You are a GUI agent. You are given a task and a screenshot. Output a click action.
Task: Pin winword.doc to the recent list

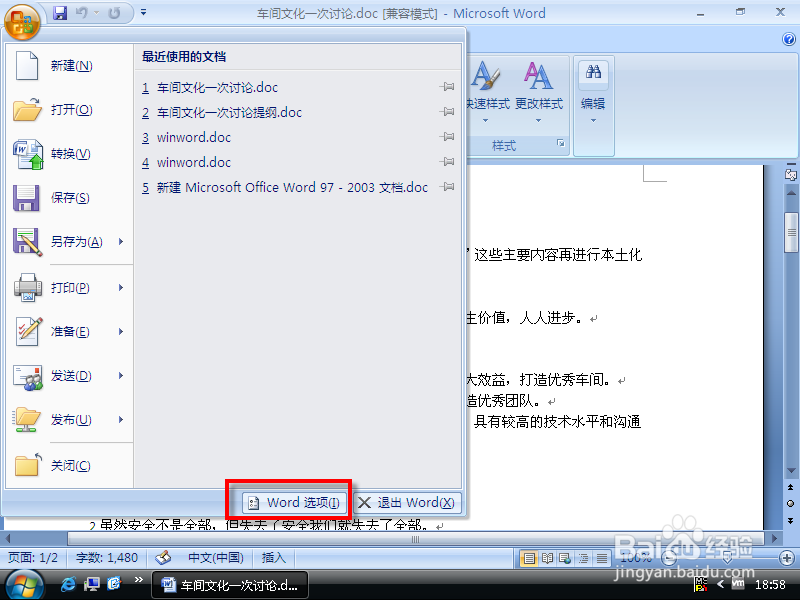pyautogui.click(x=448, y=137)
